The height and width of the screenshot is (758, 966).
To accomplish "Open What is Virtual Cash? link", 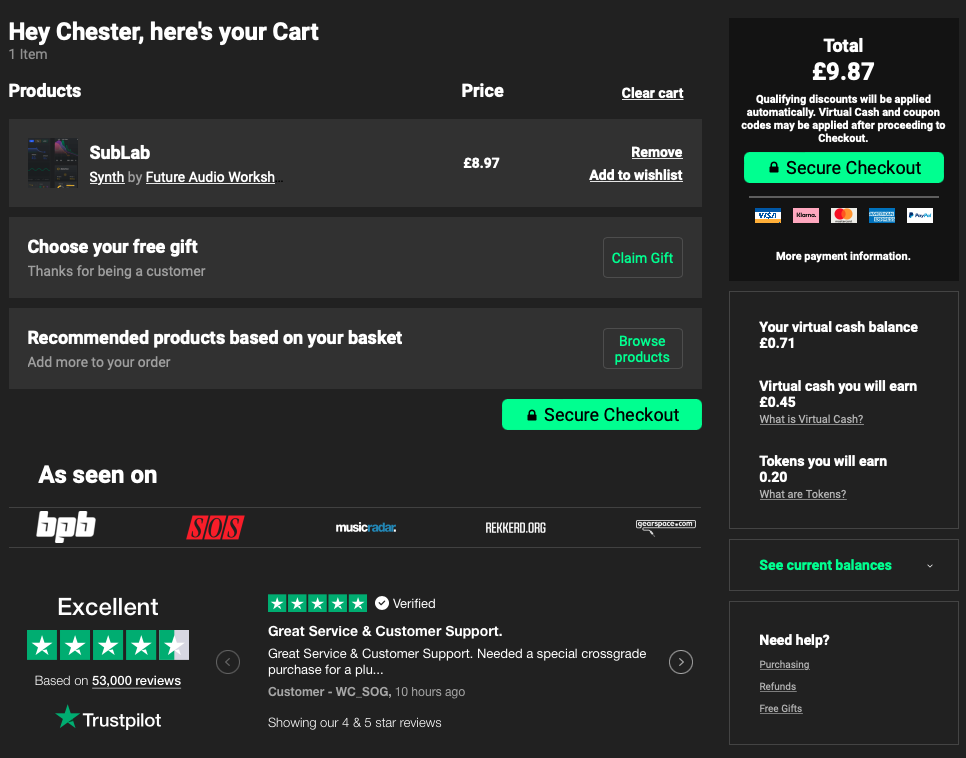I will pos(811,419).
